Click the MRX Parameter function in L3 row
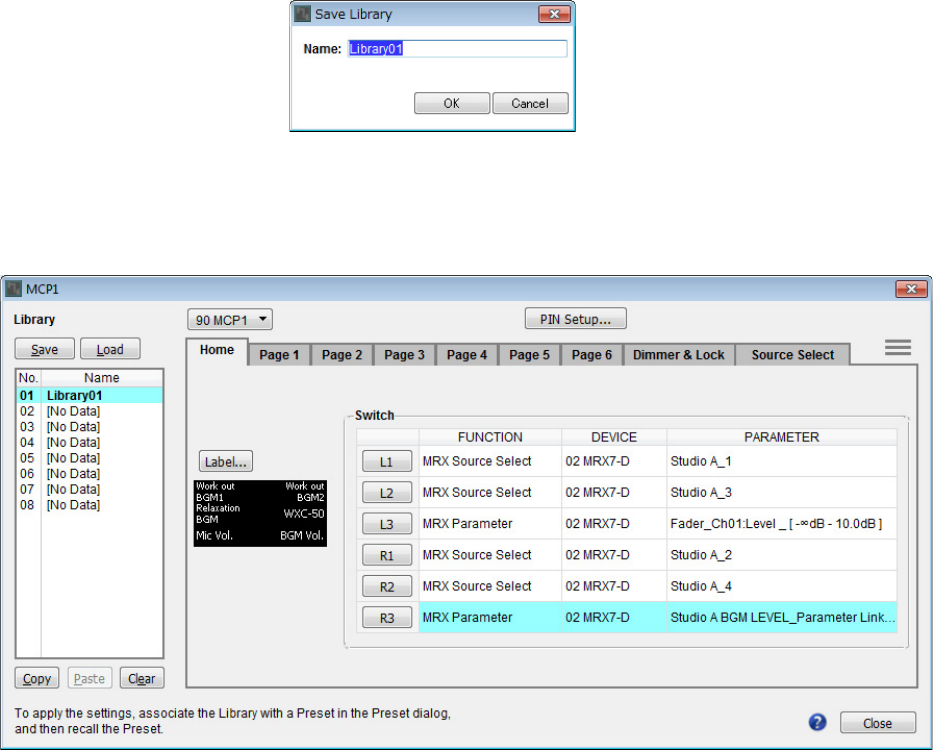This screenshot has height=750, width=933. click(x=490, y=524)
